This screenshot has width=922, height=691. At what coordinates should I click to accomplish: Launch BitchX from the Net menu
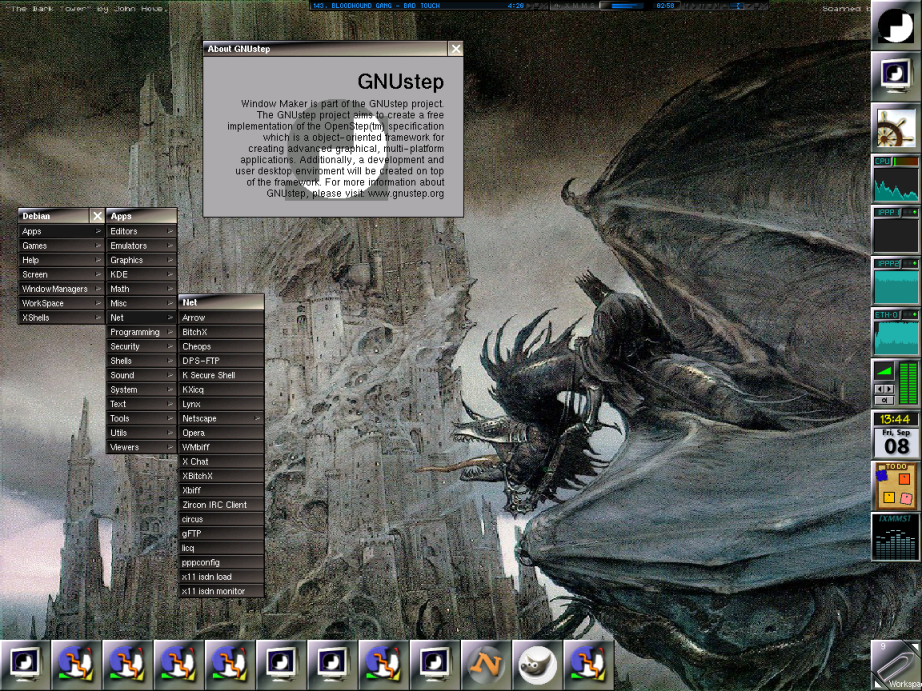point(221,332)
